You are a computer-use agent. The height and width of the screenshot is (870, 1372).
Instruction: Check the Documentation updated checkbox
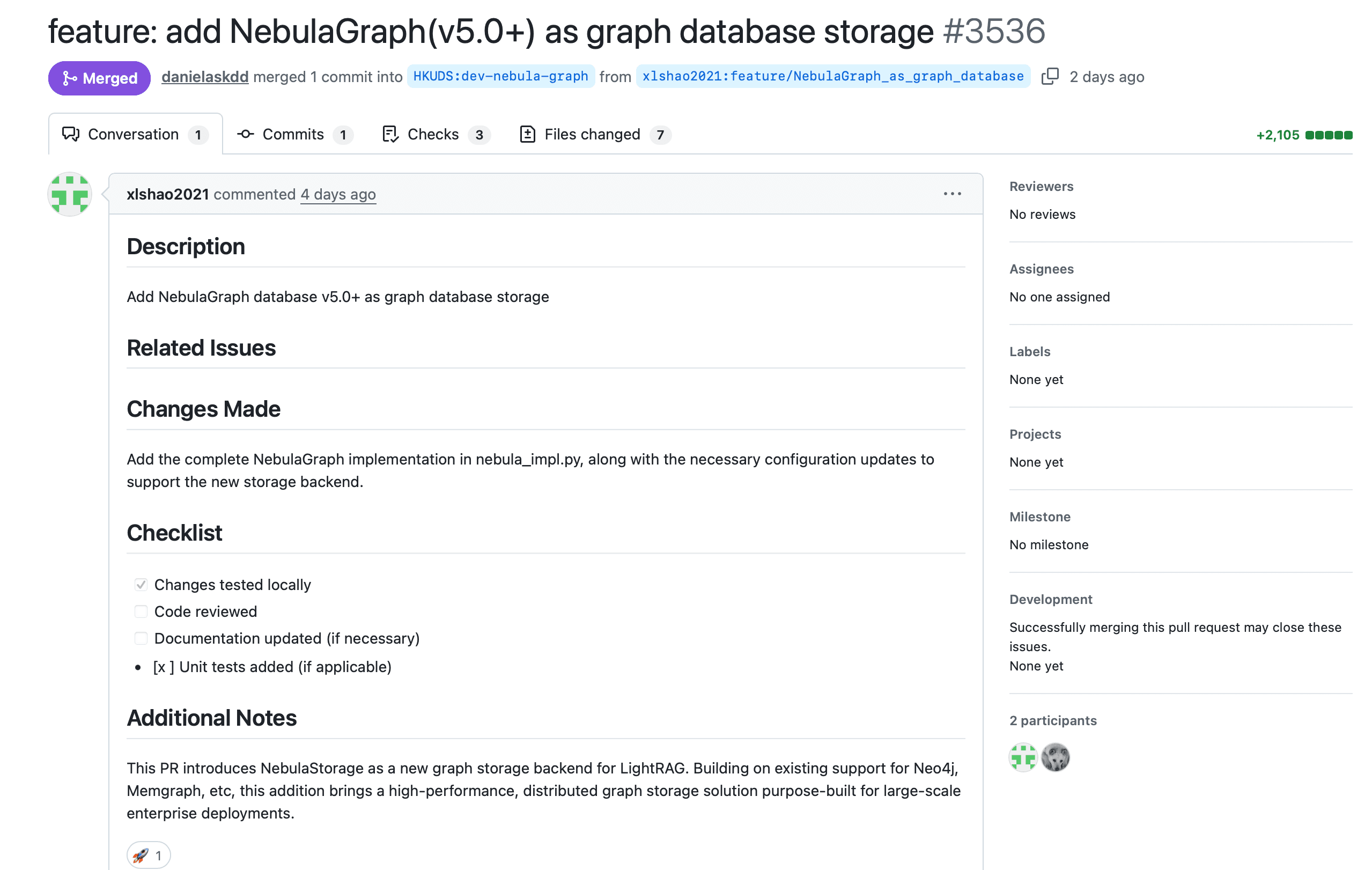141,638
